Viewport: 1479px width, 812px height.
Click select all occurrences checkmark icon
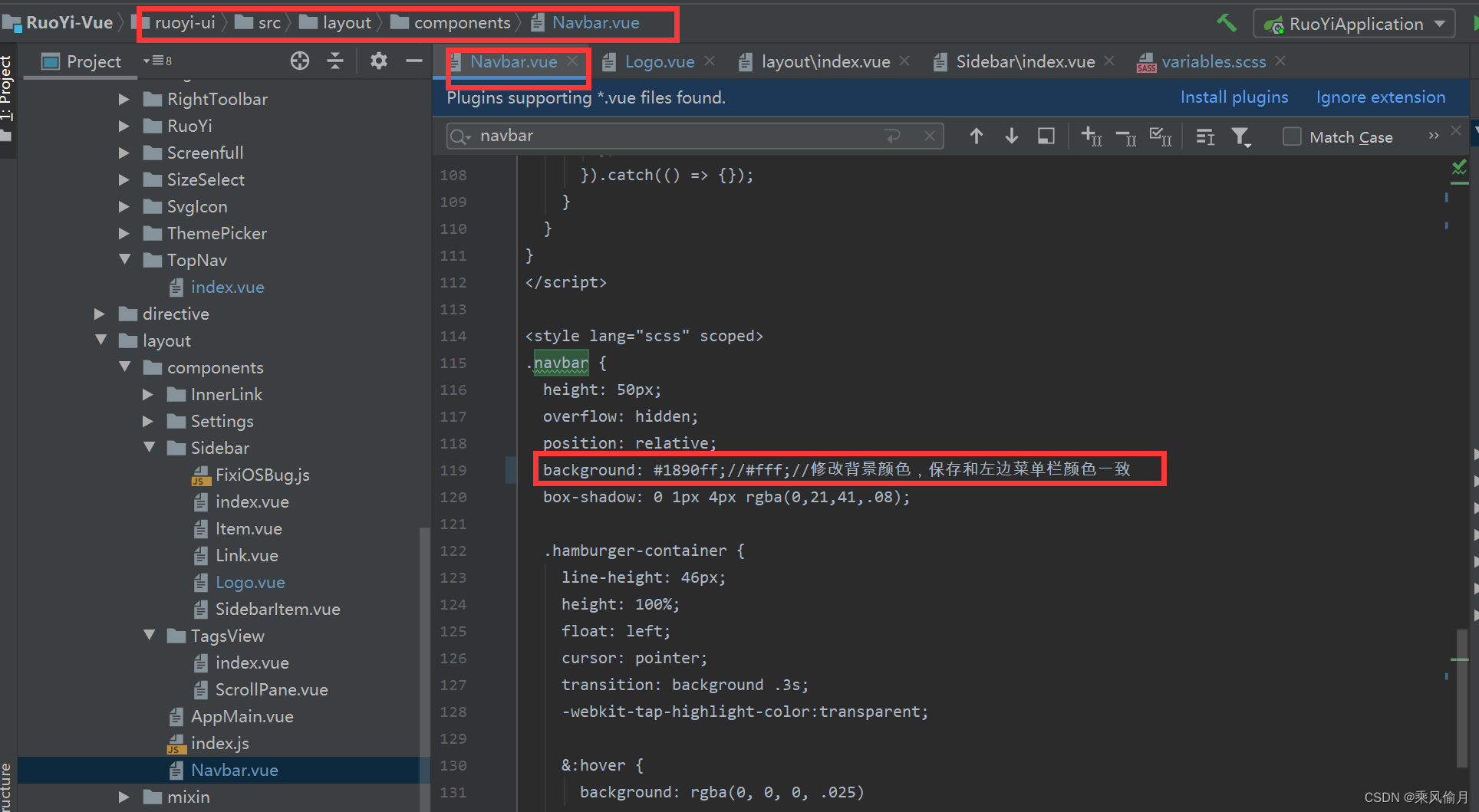(x=1161, y=136)
